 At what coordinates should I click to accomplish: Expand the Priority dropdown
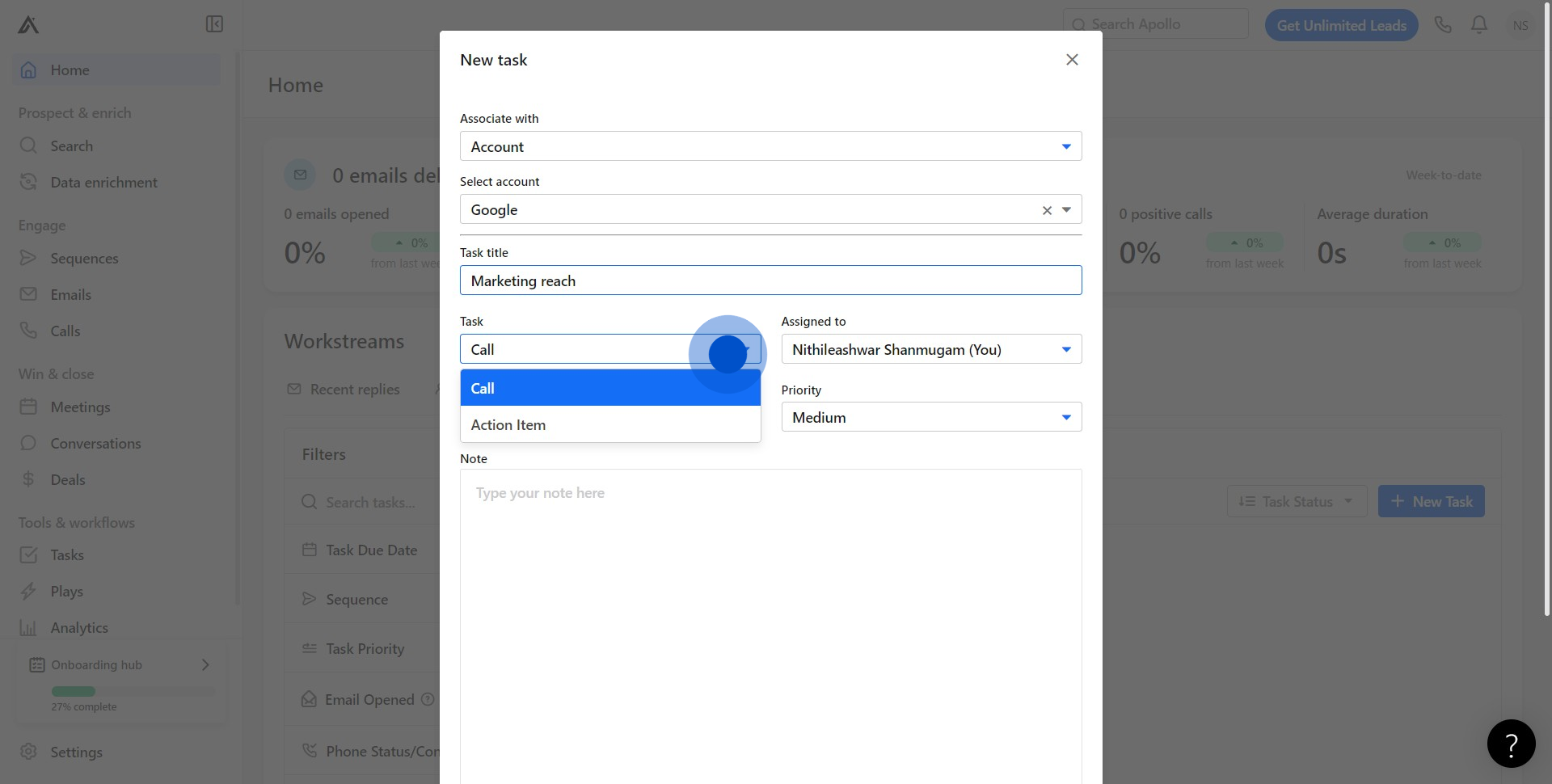tap(1066, 417)
